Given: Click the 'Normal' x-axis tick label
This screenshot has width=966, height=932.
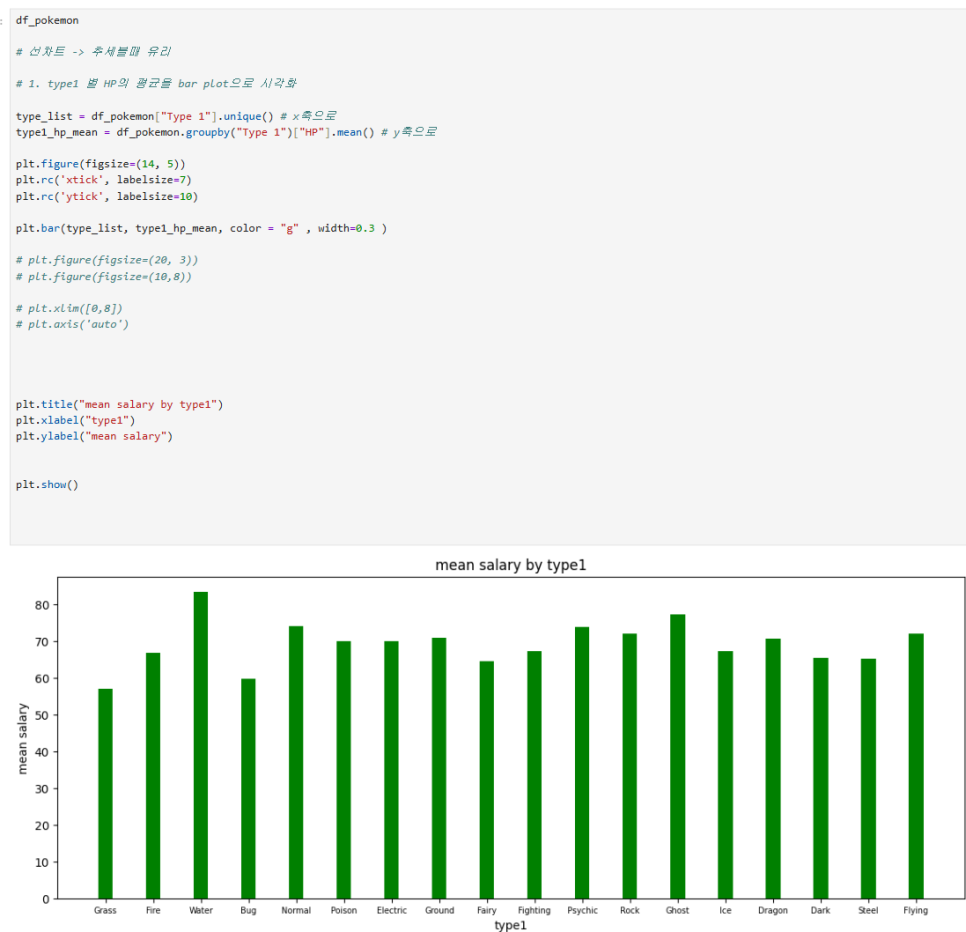Looking at the screenshot, I should point(296,910).
